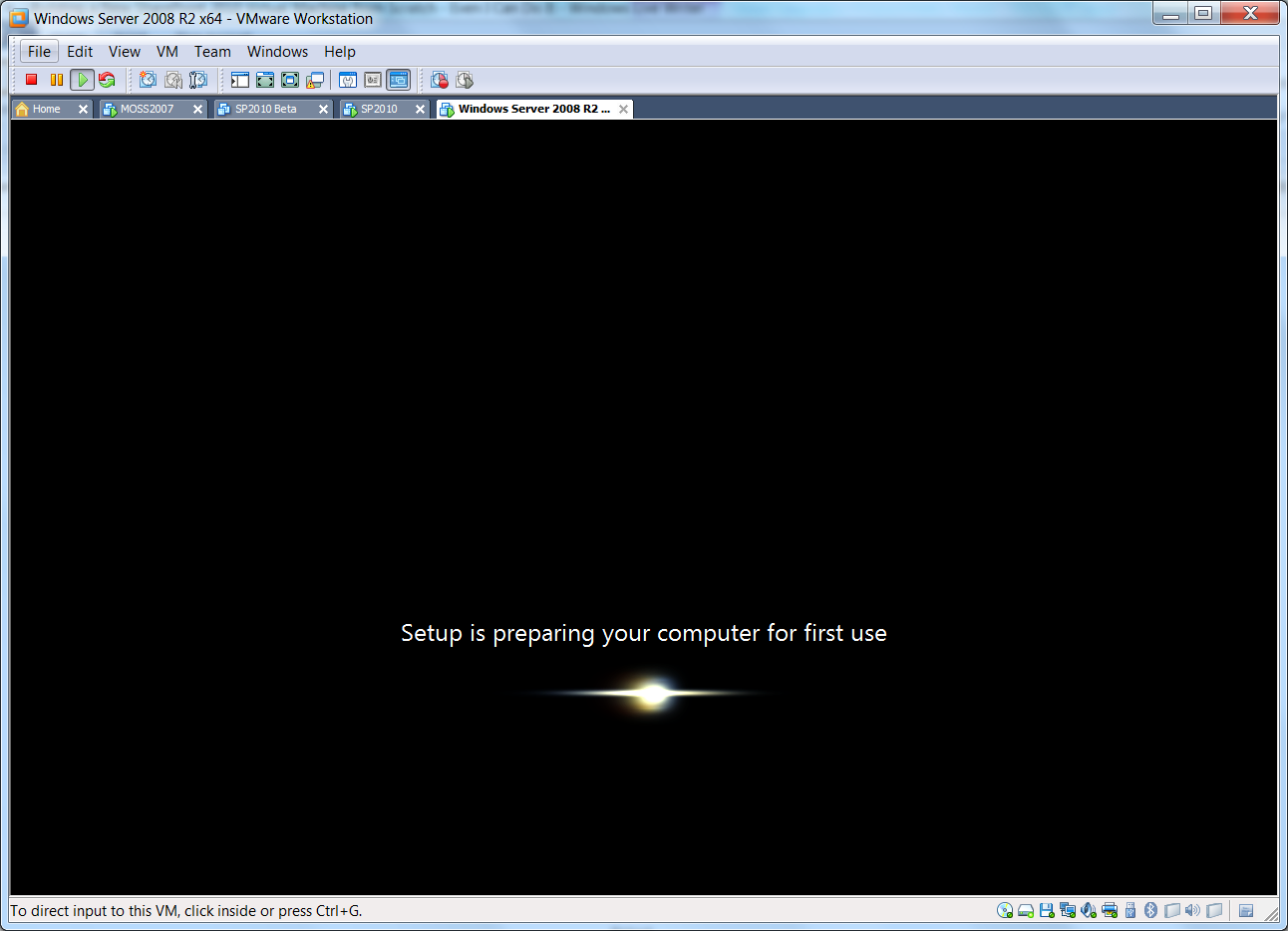Close the Home tab

(x=83, y=109)
